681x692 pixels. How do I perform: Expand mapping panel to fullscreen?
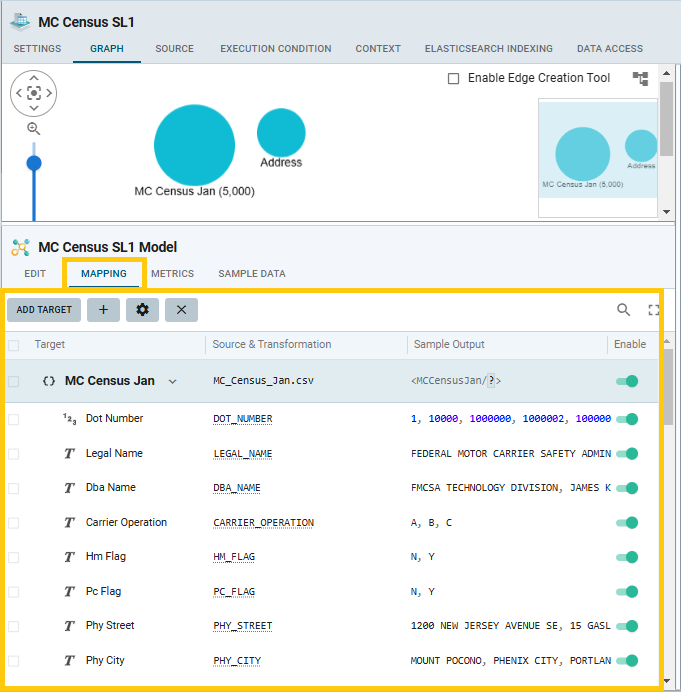pyautogui.click(x=654, y=310)
